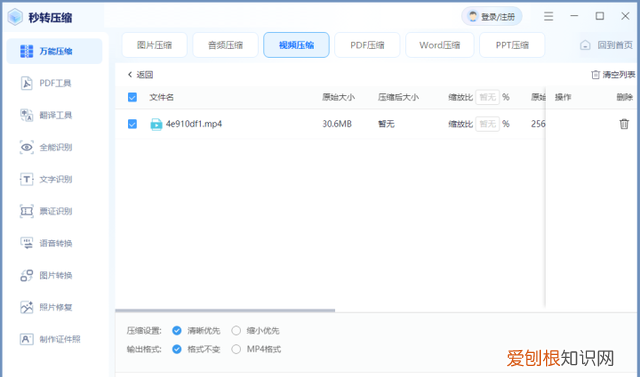The image size is (640, 377).
Task: Go back with 回到首页
Action: [607, 45]
